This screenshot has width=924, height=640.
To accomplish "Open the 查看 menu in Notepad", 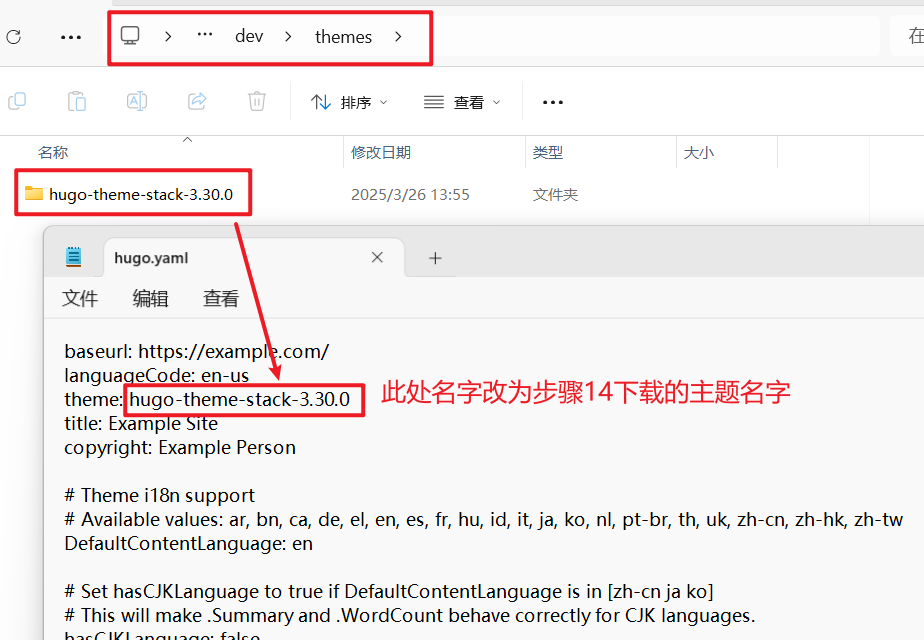I will click(221, 298).
